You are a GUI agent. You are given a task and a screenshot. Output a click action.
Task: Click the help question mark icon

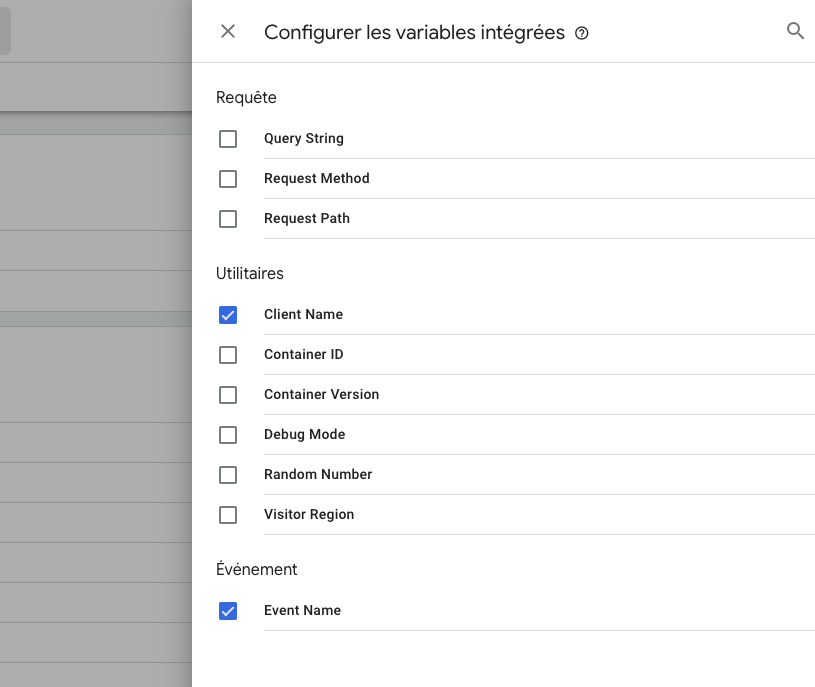pos(582,33)
